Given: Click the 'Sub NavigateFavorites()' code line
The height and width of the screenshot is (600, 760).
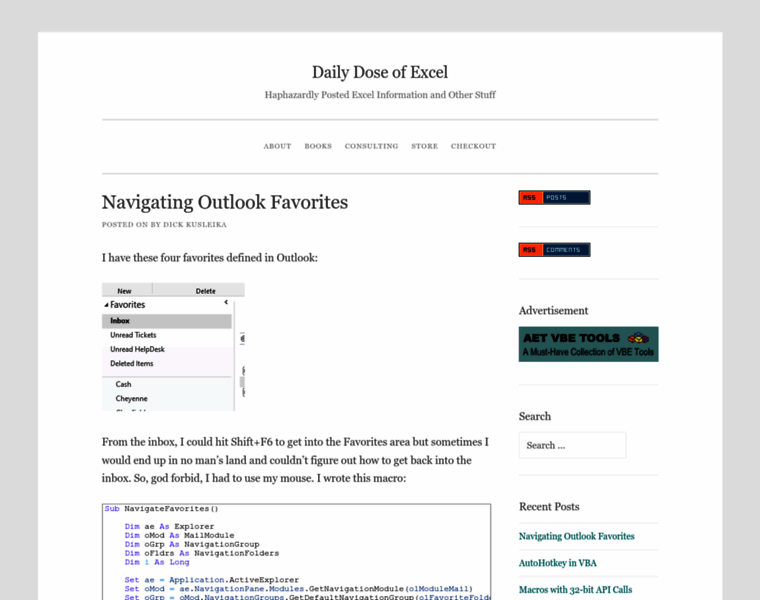Looking at the screenshot, I should [x=161, y=509].
